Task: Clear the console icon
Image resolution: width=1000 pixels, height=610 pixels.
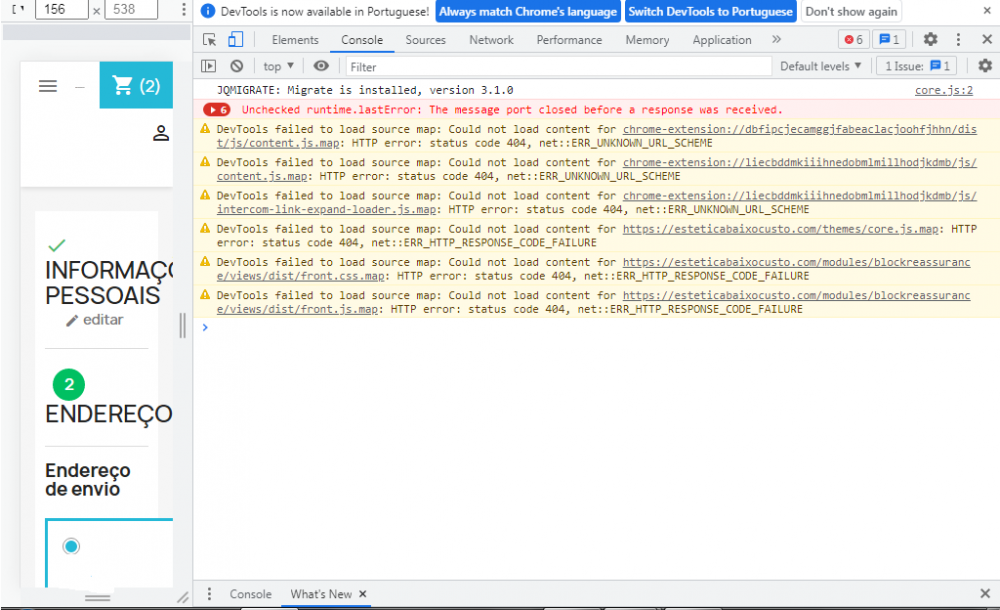Action: (237, 66)
